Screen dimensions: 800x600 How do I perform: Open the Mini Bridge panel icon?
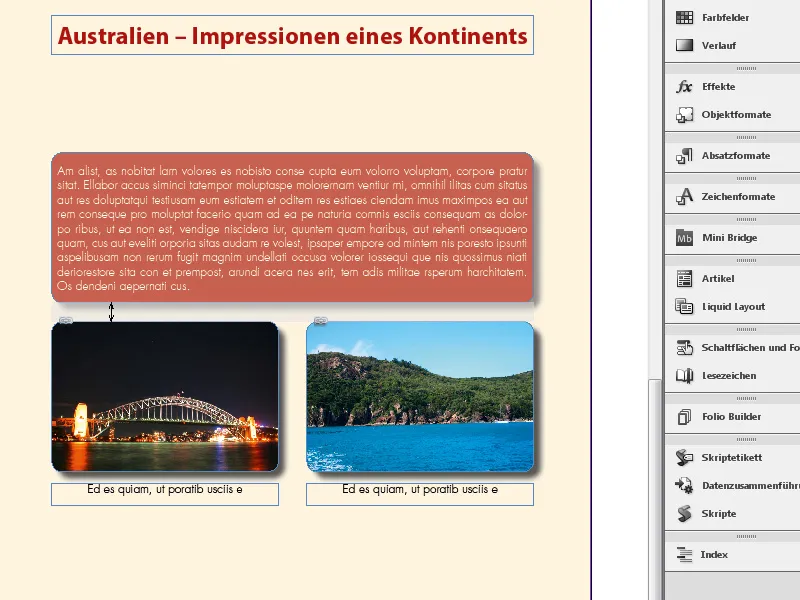pos(684,238)
